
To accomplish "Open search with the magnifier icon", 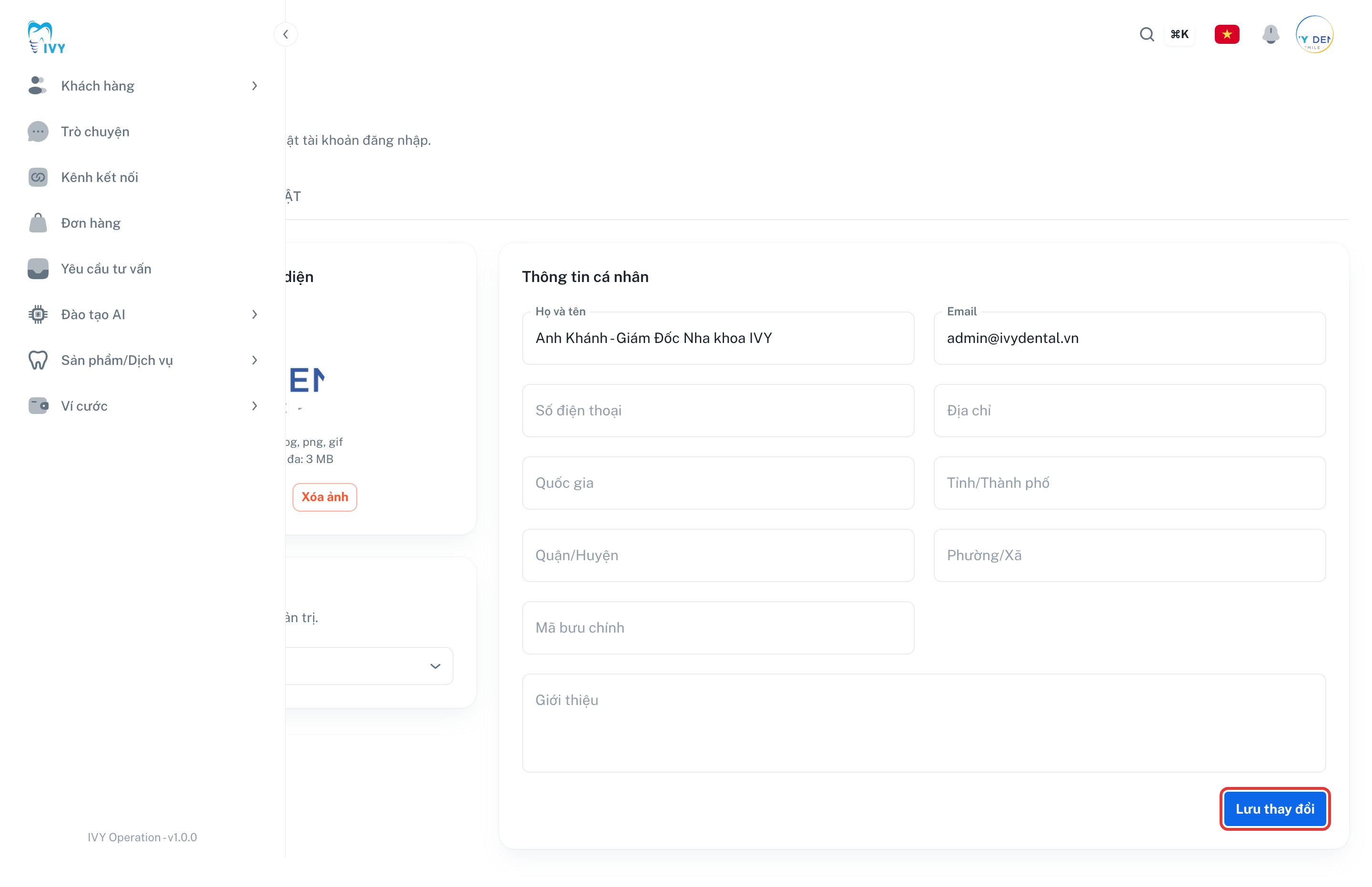I will tap(1146, 35).
